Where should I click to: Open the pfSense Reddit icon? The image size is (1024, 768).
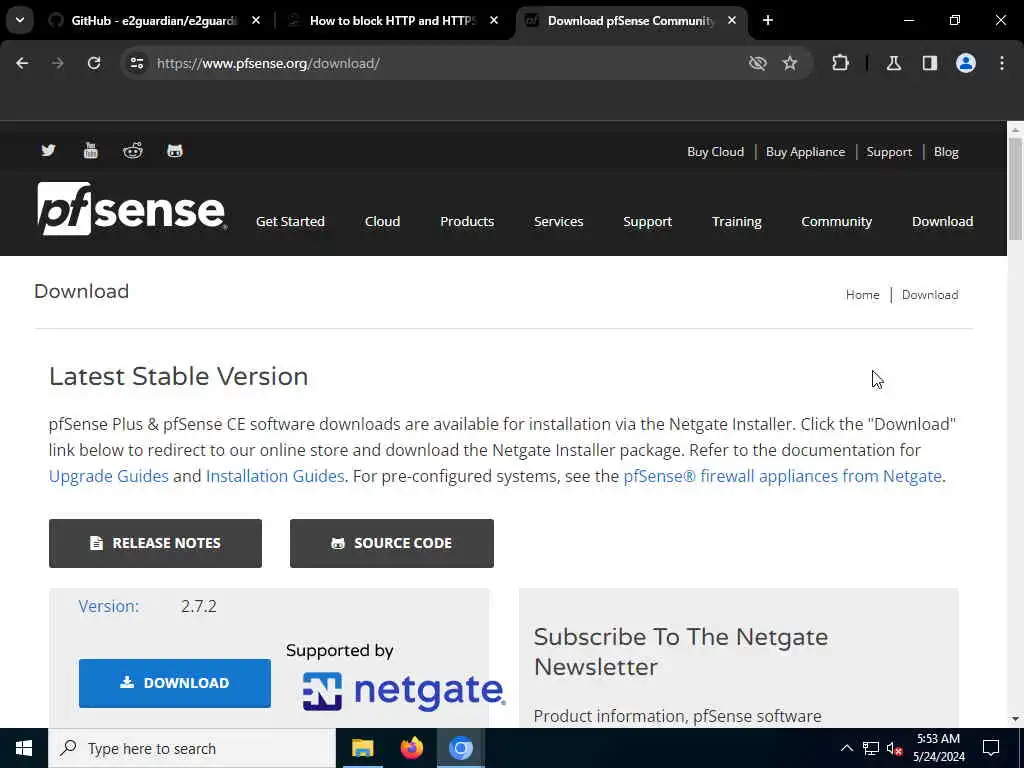point(133,151)
